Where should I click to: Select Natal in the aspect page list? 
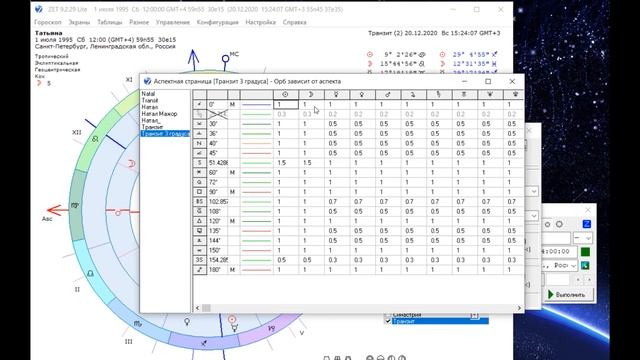coord(148,94)
